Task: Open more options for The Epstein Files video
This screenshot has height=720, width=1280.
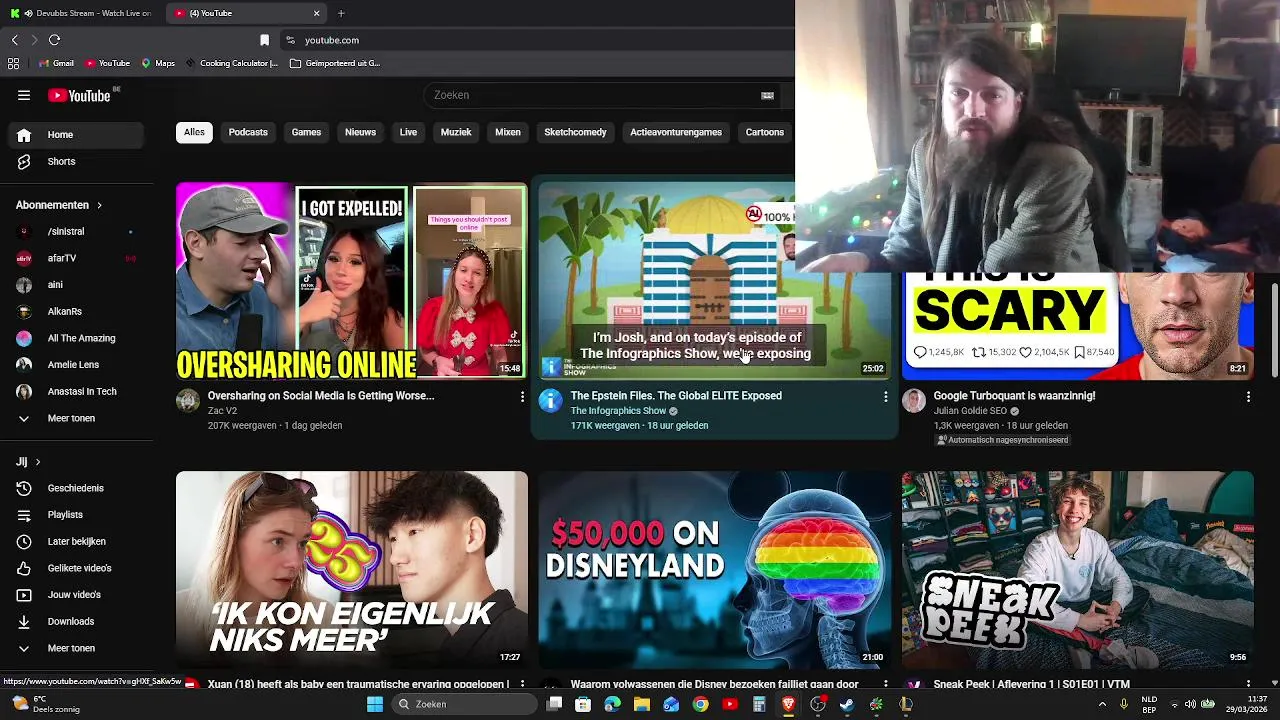Action: click(885, 397)
